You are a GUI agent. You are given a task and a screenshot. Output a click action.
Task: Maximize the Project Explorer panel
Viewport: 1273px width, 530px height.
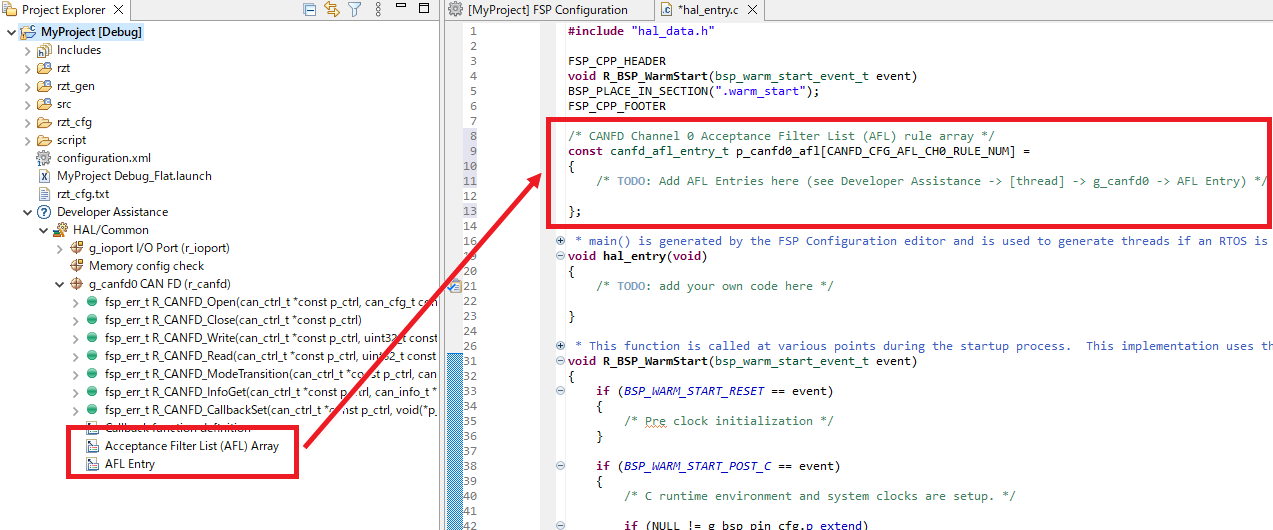[x=424, y=10]
